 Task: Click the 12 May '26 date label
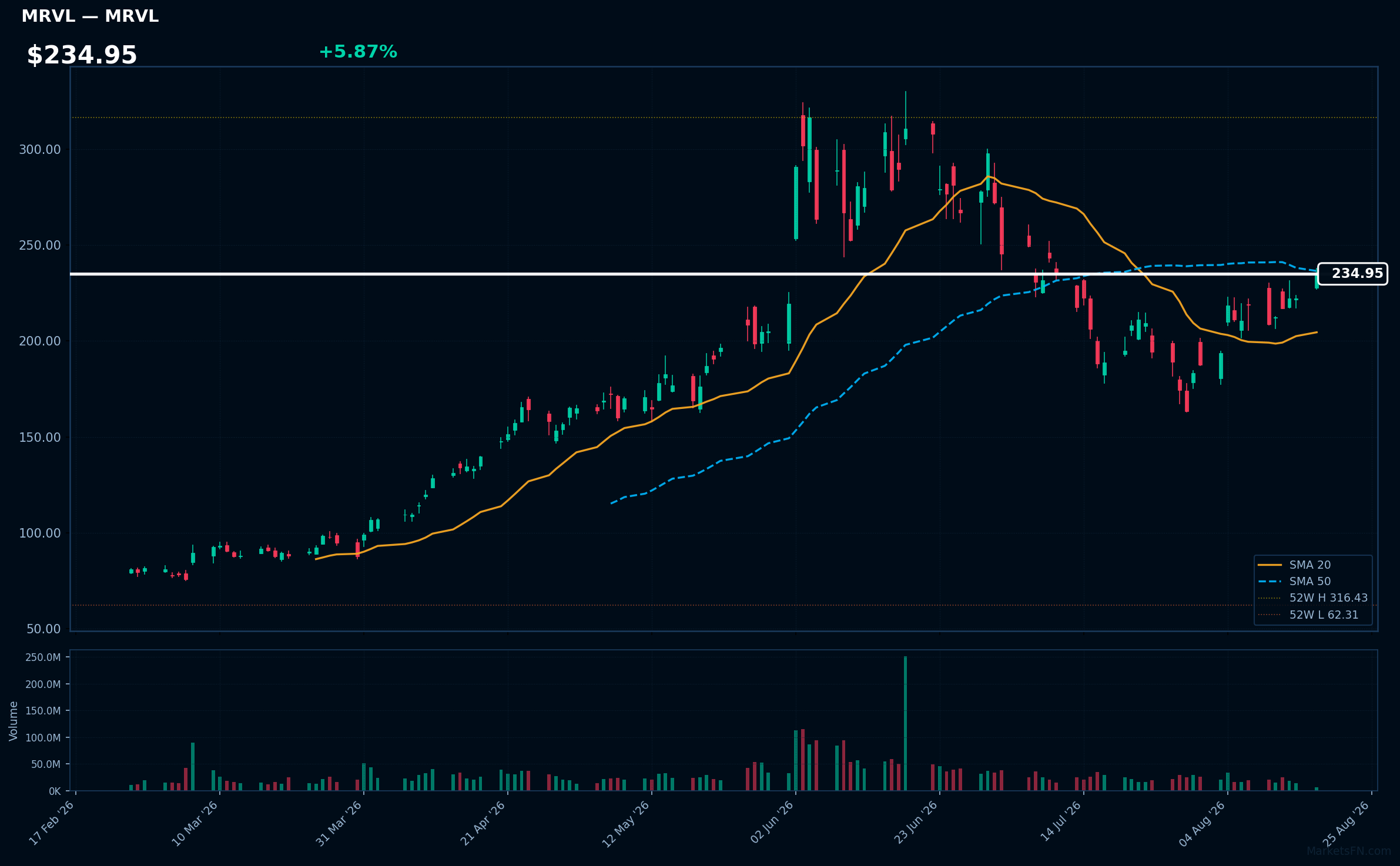pyautogui.click(x=627, y=824)
